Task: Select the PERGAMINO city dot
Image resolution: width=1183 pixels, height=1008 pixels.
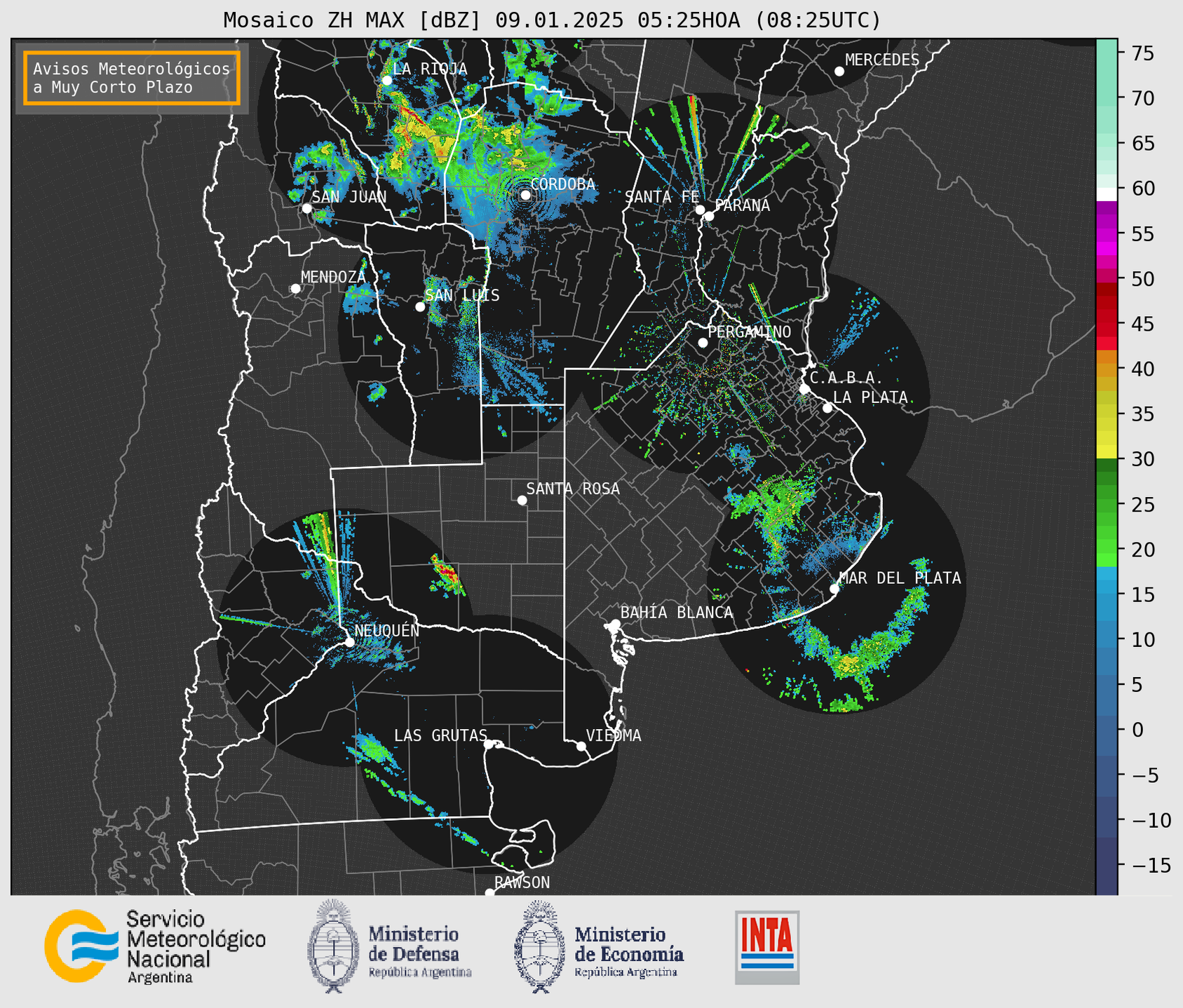Action: [x=703, y=343]
